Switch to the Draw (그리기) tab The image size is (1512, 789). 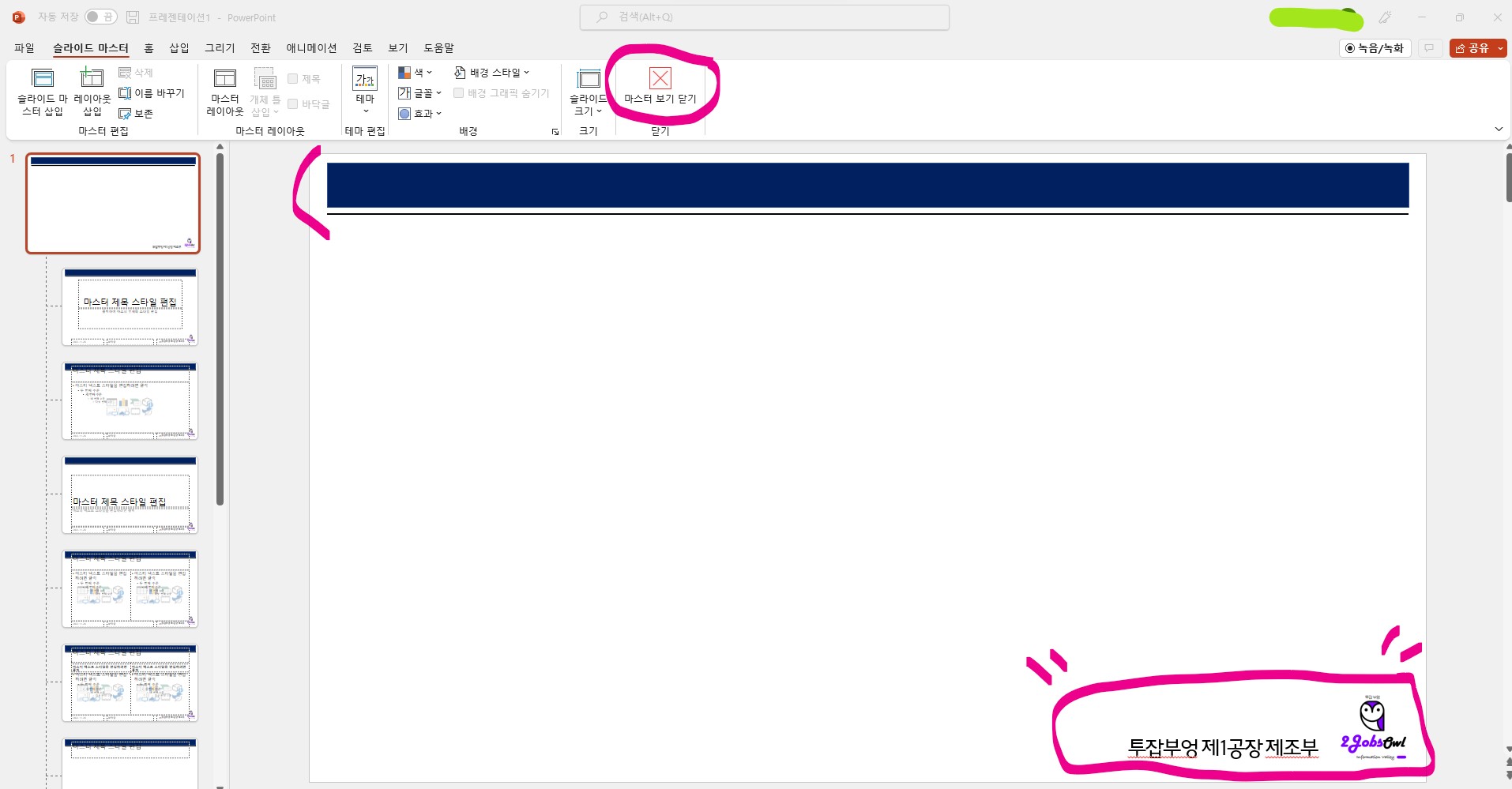tap(220, 48)
